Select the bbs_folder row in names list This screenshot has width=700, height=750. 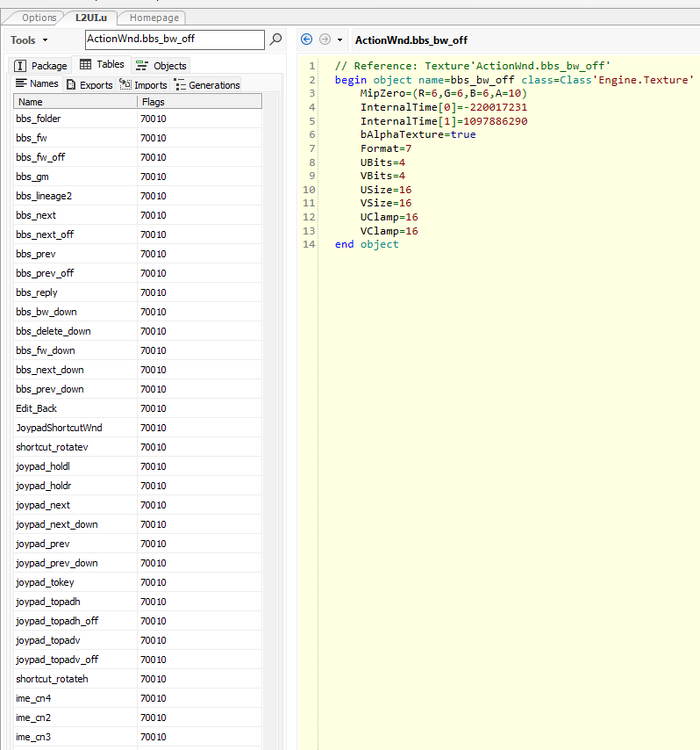(x=38, y=119)
